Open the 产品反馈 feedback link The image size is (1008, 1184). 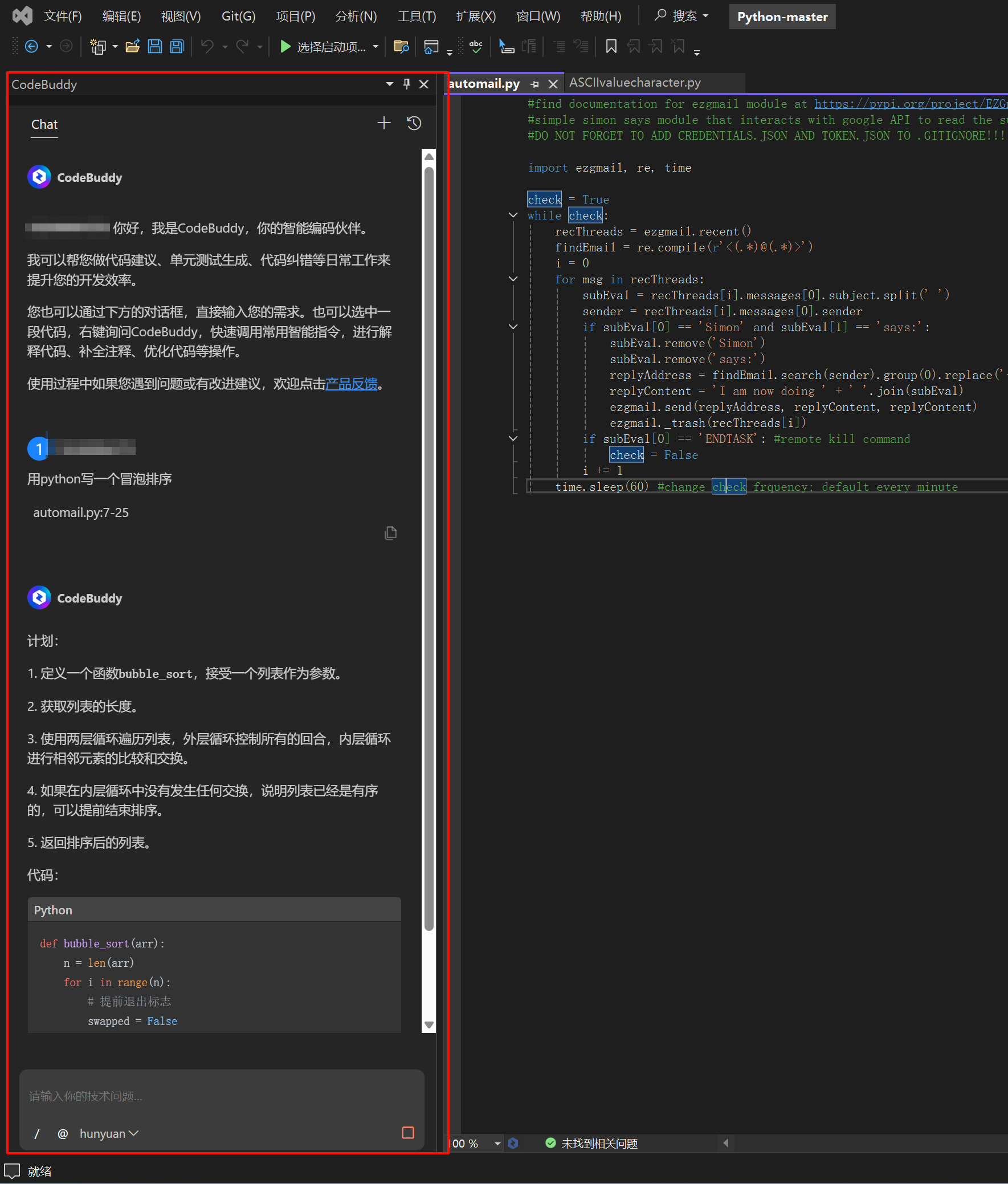coord(351,384)
